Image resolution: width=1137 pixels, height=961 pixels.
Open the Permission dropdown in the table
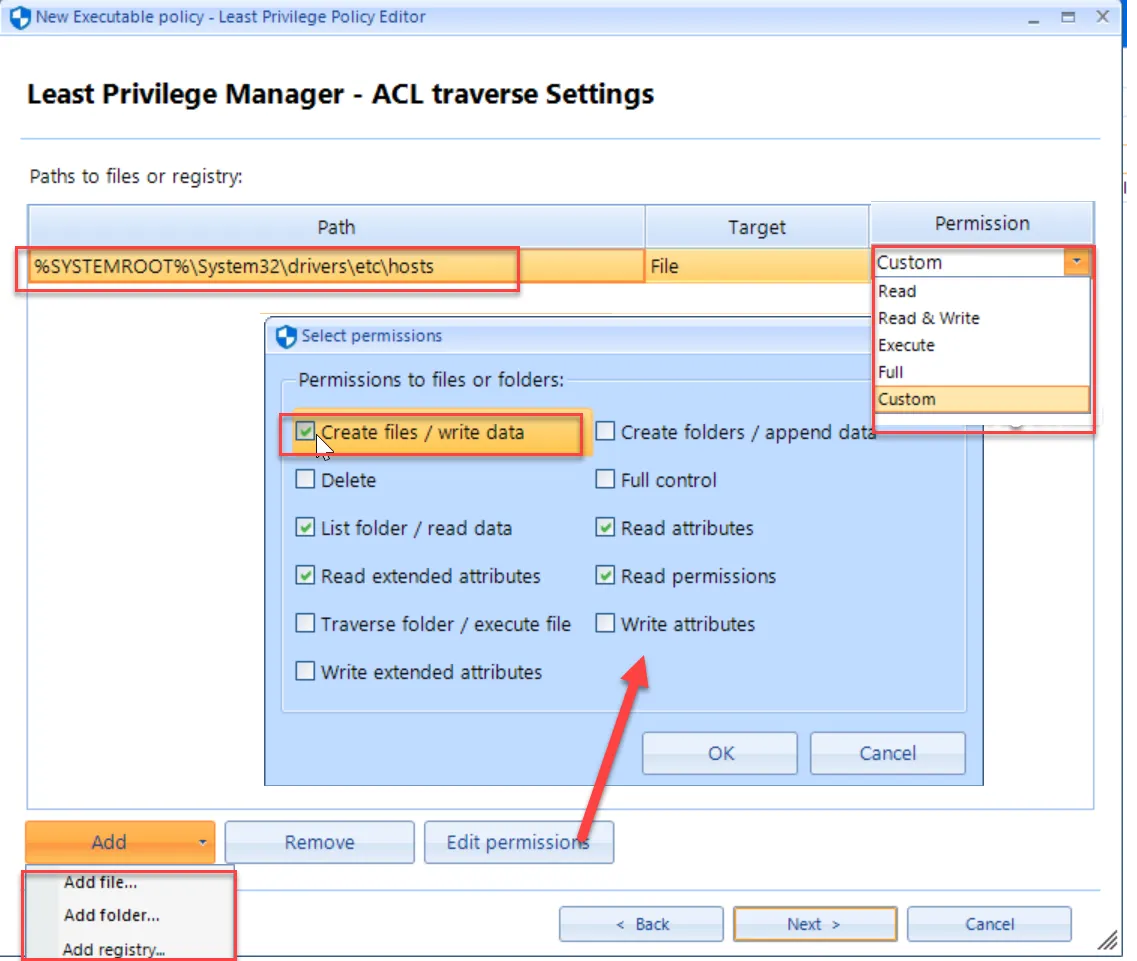point(1077,261)
